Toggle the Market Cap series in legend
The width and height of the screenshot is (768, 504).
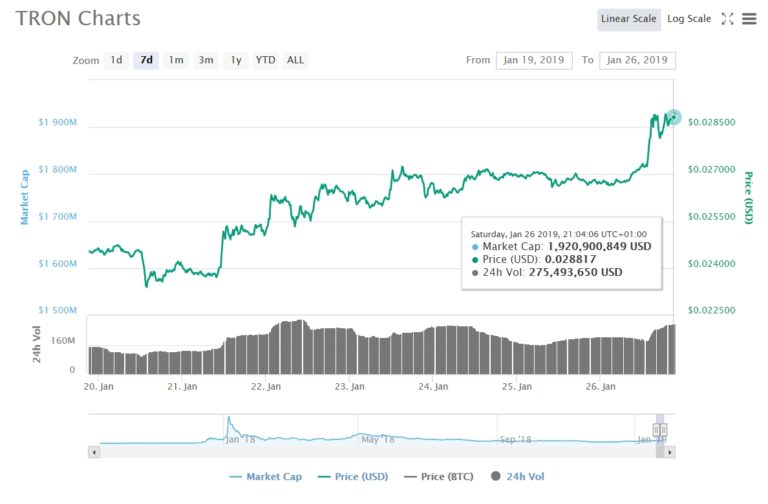tap(265, 477)
